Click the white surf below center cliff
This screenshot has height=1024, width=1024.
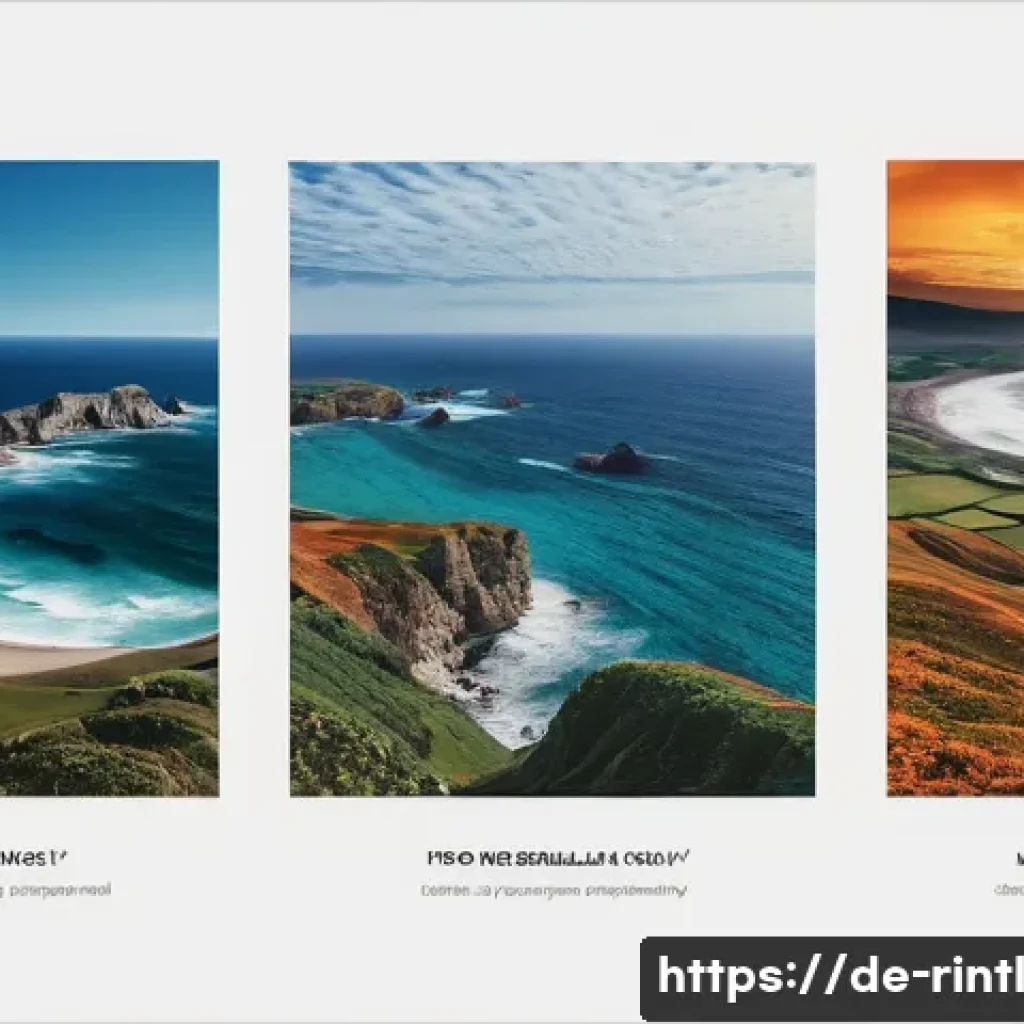coord(536,660)
